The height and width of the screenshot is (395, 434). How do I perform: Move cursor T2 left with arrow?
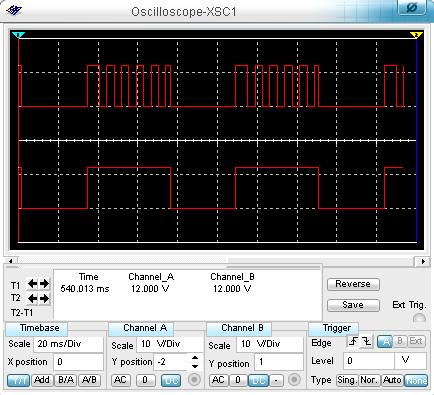(33, 298)
